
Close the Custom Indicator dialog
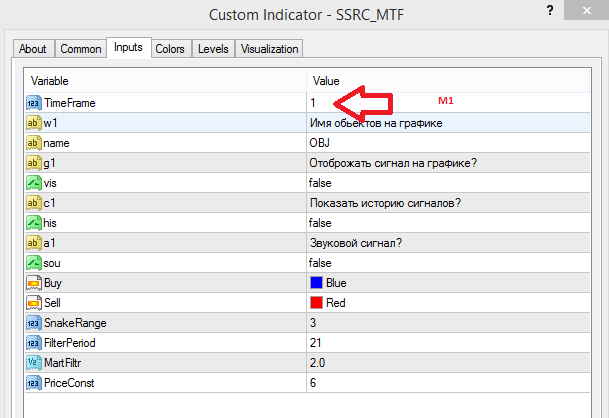tap(586, 10)
